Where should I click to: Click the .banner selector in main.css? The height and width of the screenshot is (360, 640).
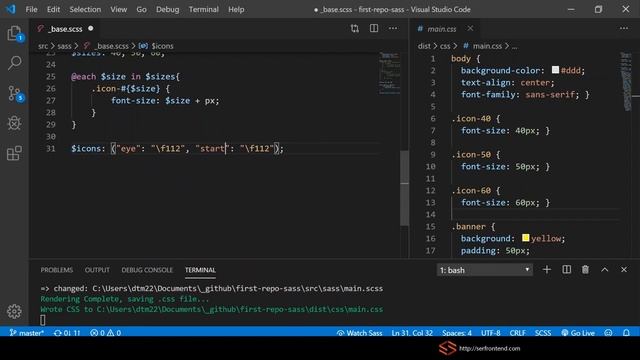click(x=469, y=227)
